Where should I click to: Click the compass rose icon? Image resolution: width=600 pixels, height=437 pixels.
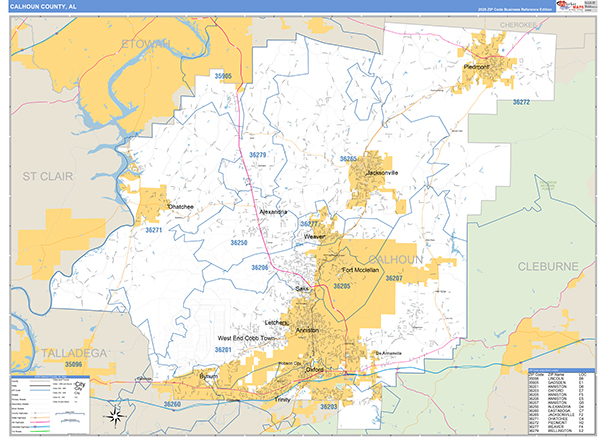116,416
